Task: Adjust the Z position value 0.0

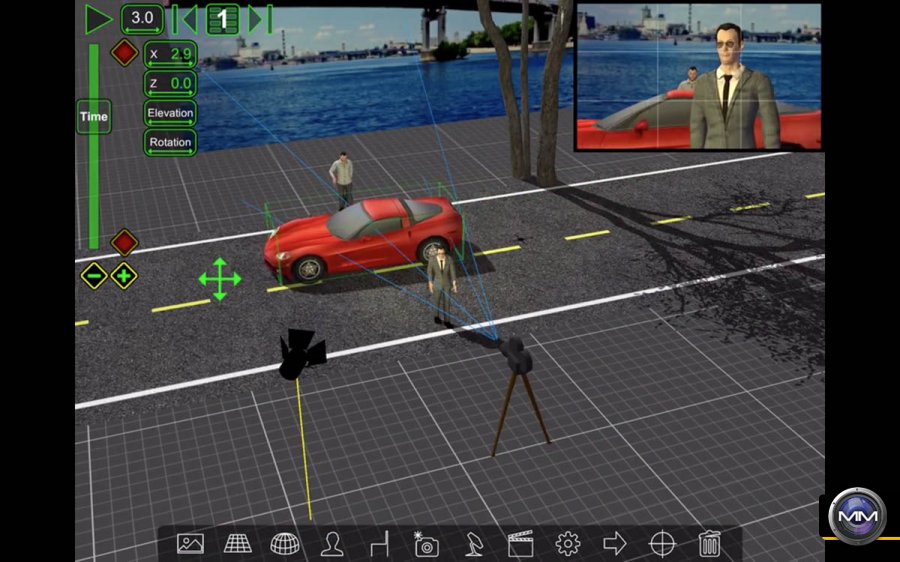Action: pos(170,84)
